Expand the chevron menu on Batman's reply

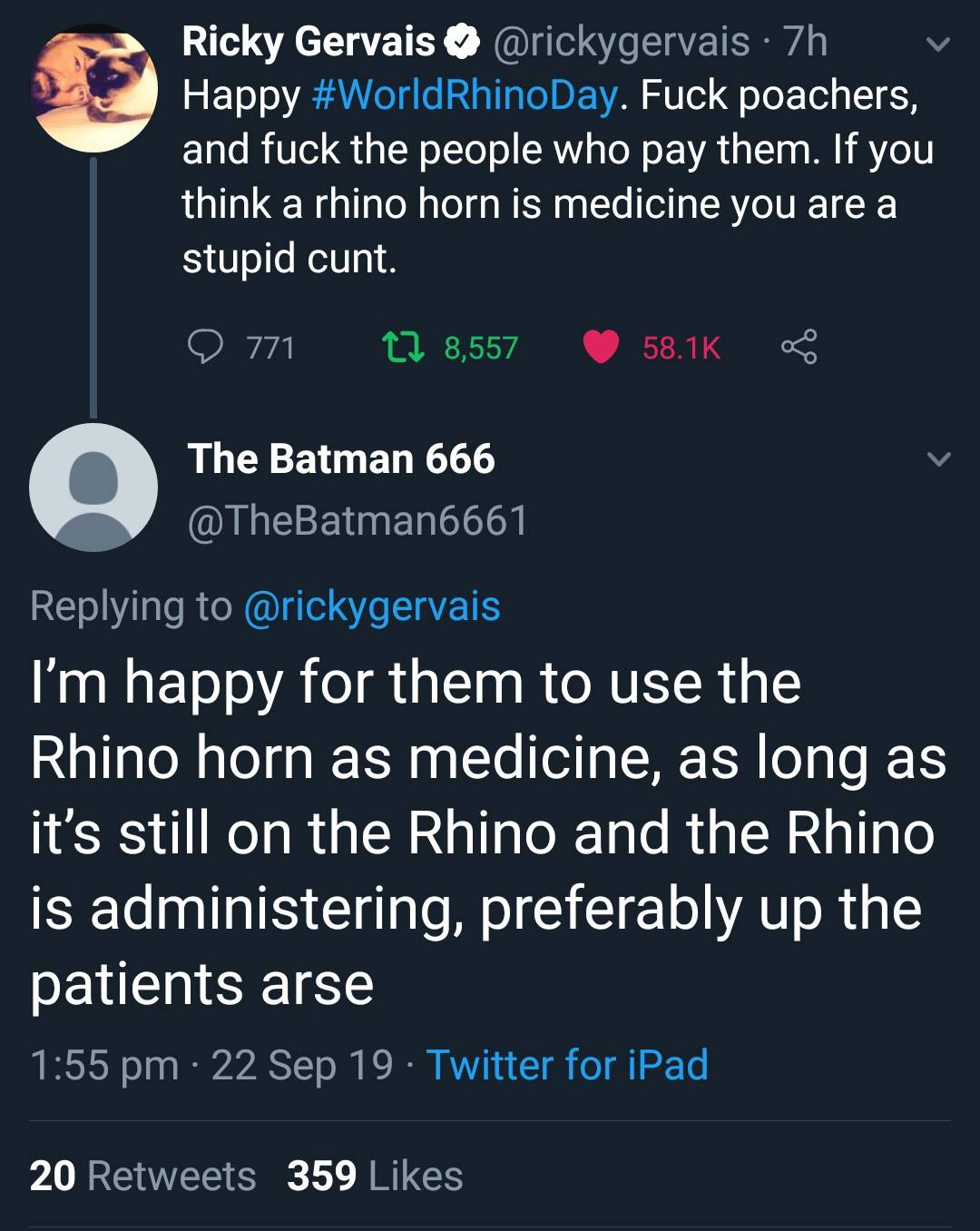(x=938, y=459)
